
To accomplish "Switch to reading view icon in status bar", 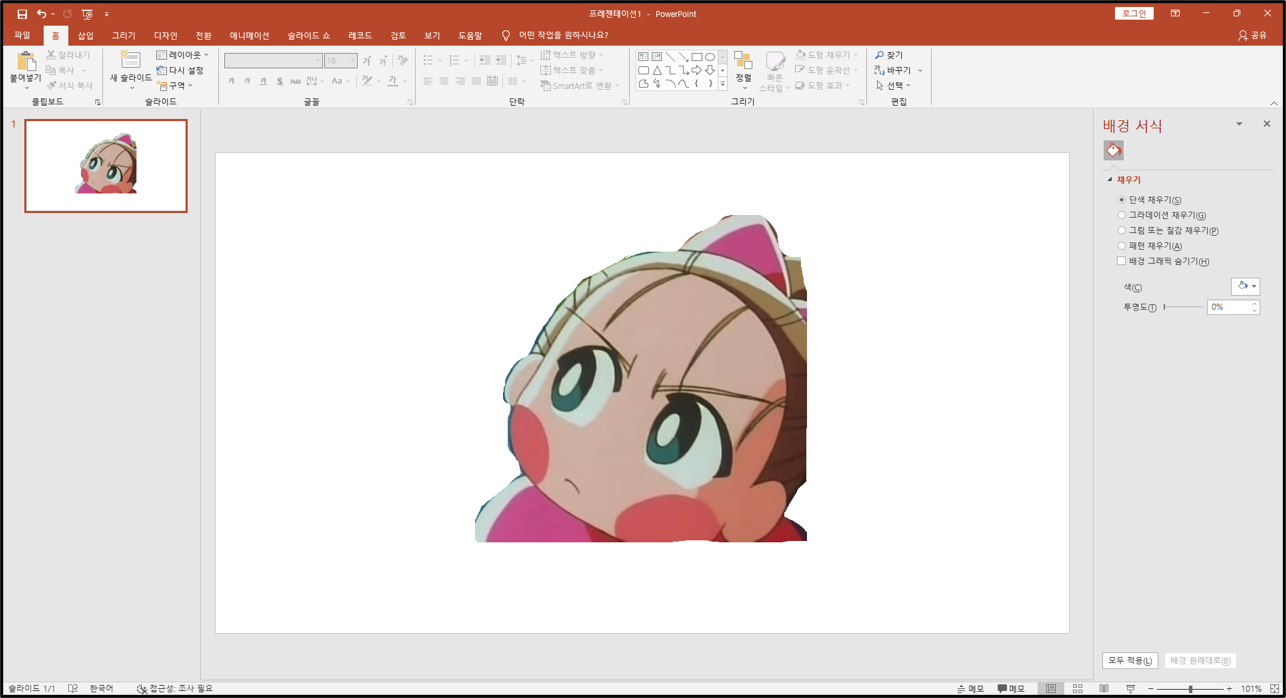I will [1104, 689].
